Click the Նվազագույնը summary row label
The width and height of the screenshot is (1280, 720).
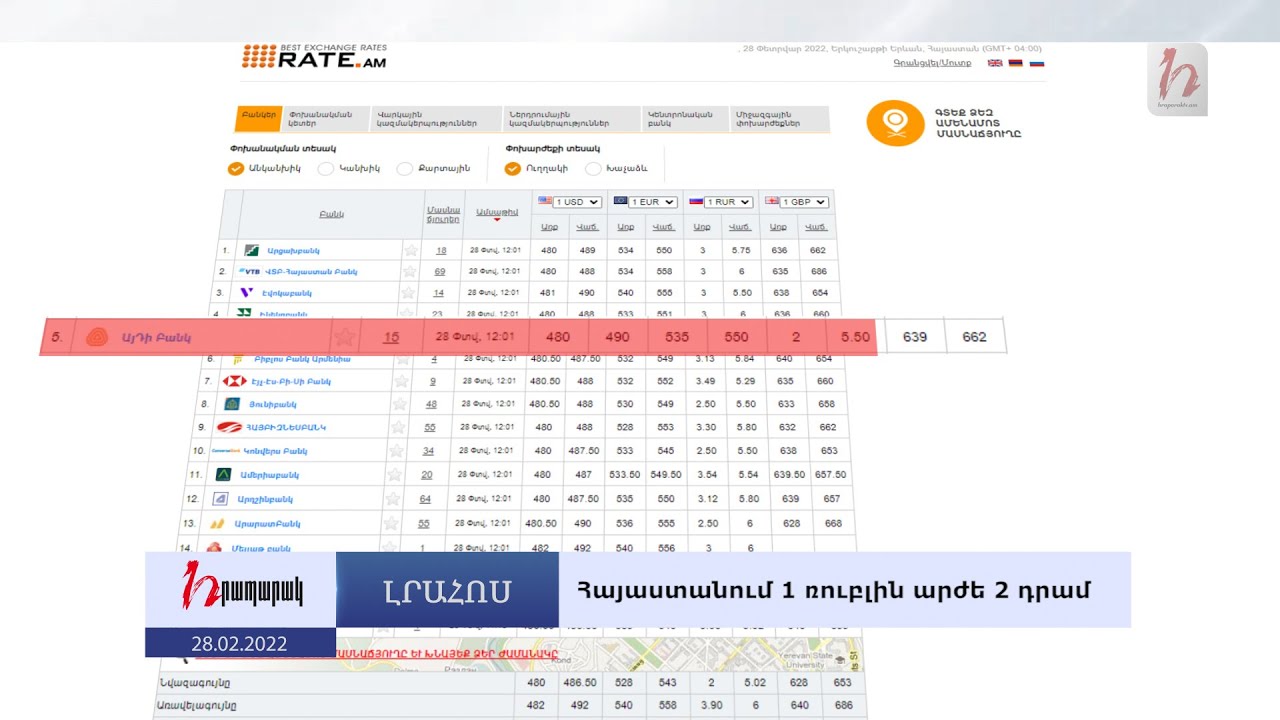tap(194, 683)
